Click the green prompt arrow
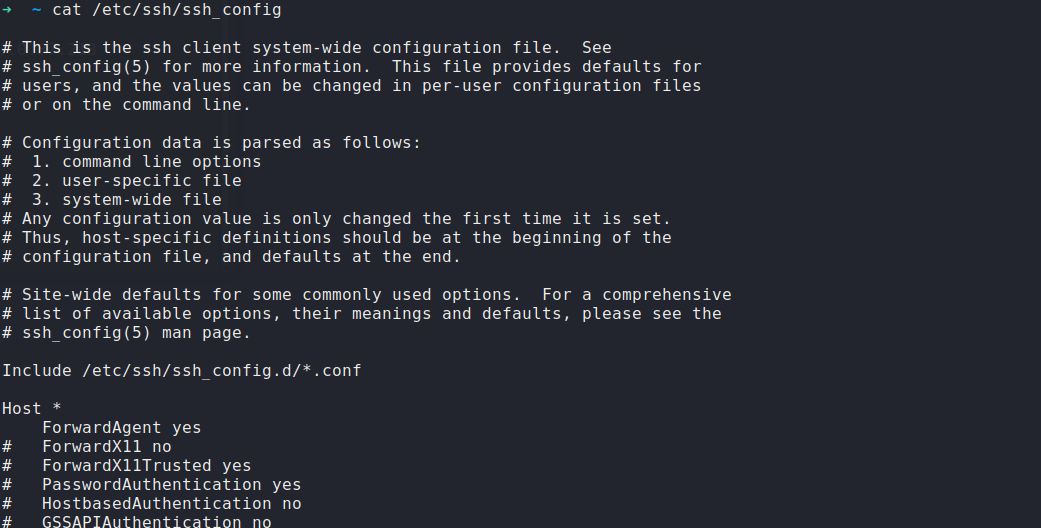1041x528 pixels. 7,10
